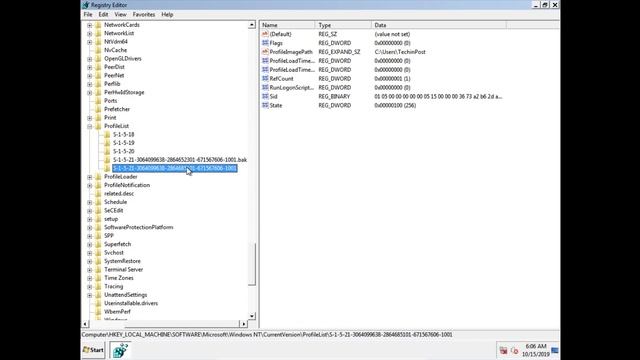Click the folder icon of the .bak profile key
This screenshot has width=640, height=360.
coord(107,160)
